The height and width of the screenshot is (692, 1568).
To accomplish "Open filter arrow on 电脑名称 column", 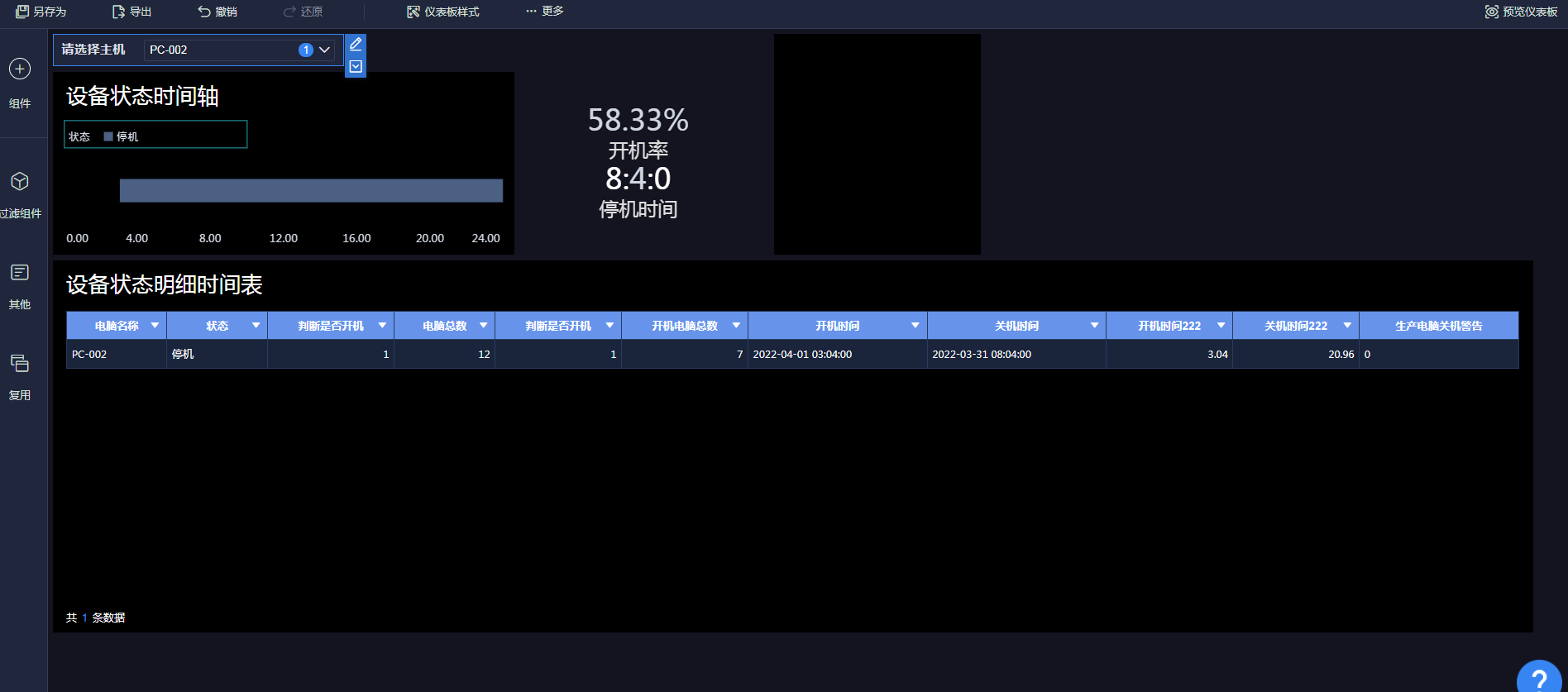I will click(155, 326).
